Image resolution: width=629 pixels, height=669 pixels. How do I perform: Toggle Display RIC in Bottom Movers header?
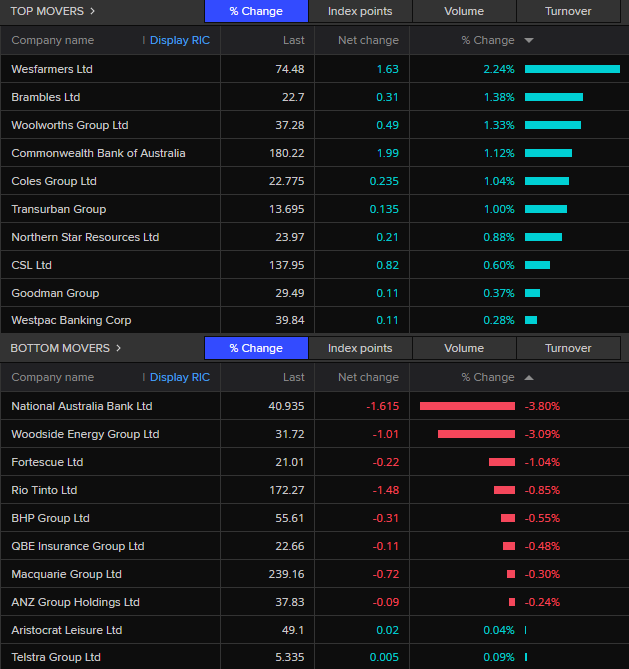[x=180, y=377]
